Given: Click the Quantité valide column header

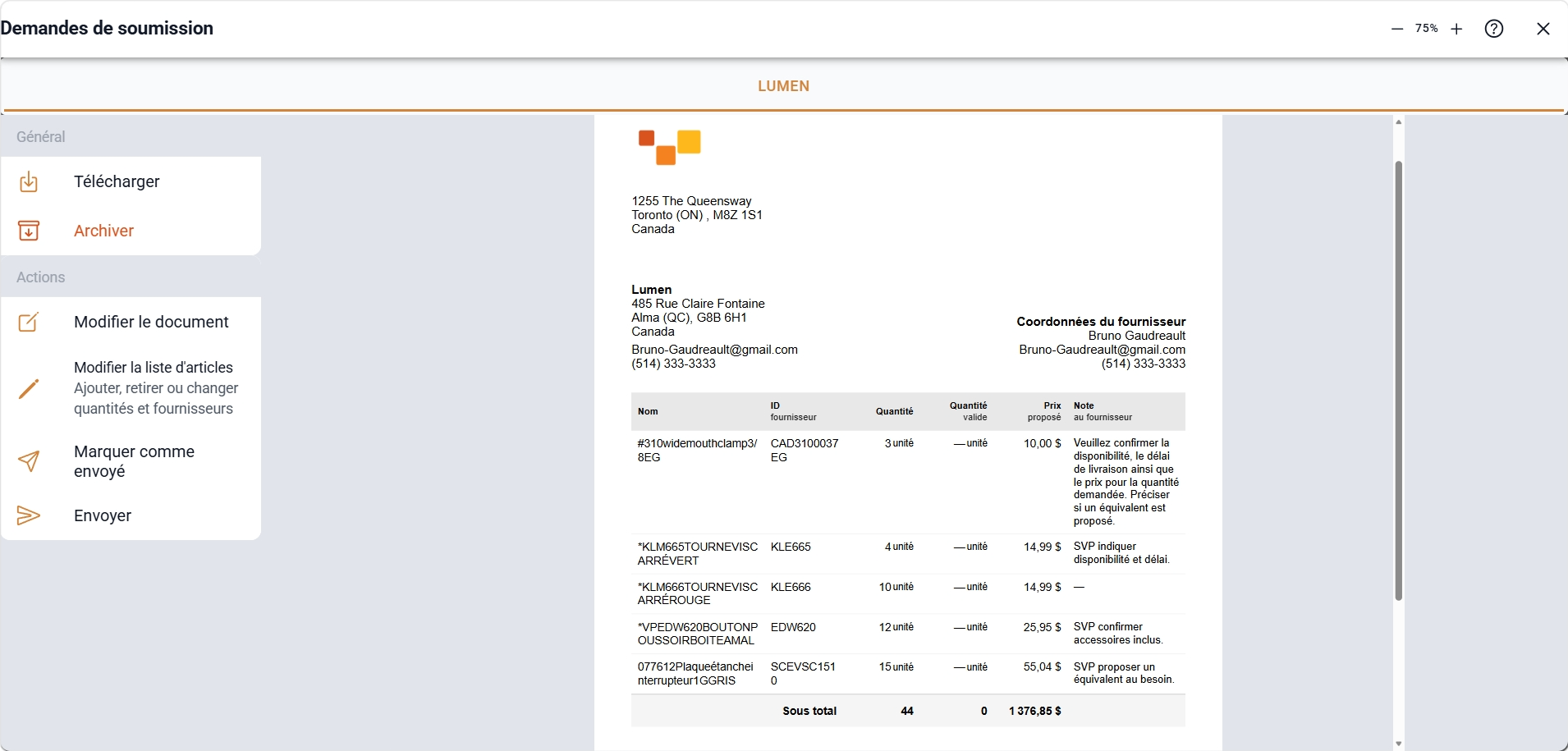Looking at the screenshot, I should tap(969, 411).
